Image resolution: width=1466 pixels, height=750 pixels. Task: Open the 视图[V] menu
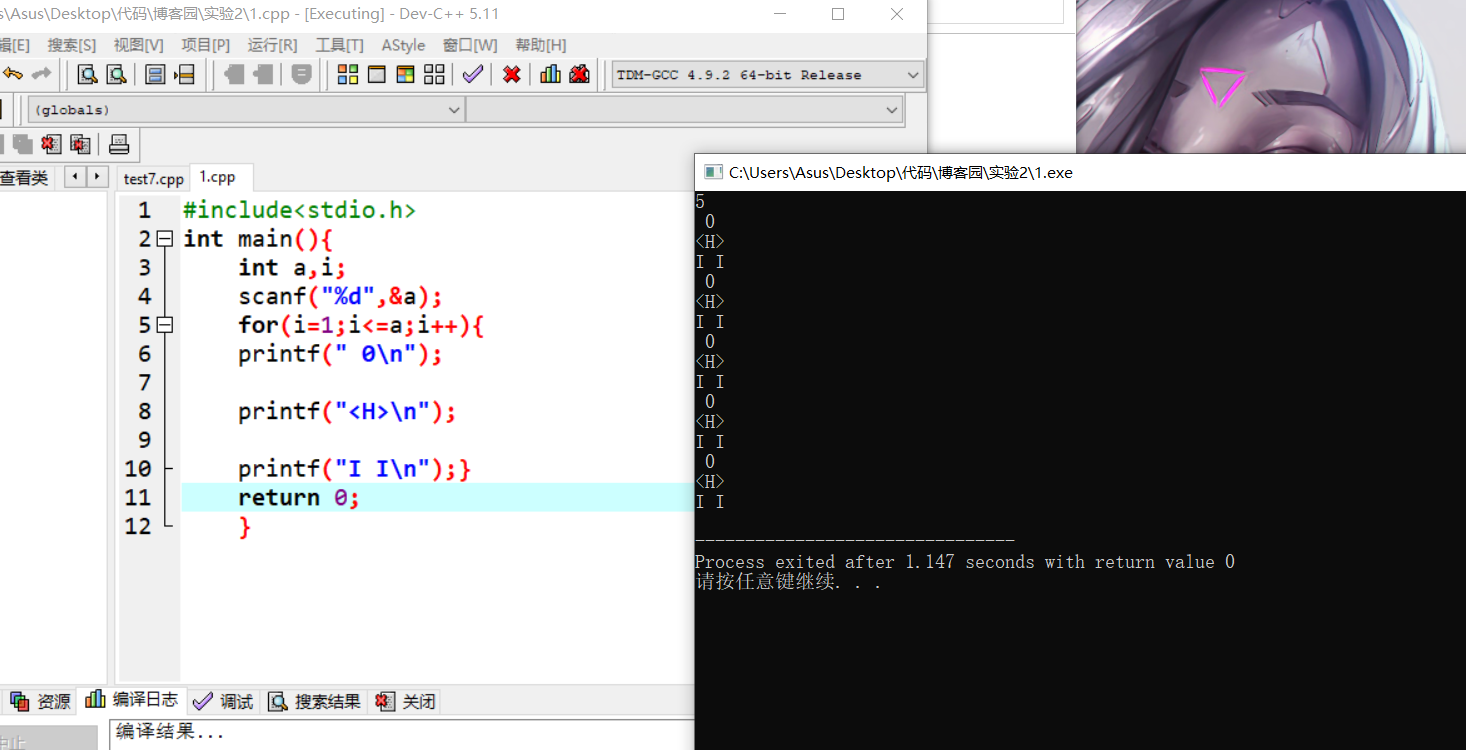click(x=139, y=45)
